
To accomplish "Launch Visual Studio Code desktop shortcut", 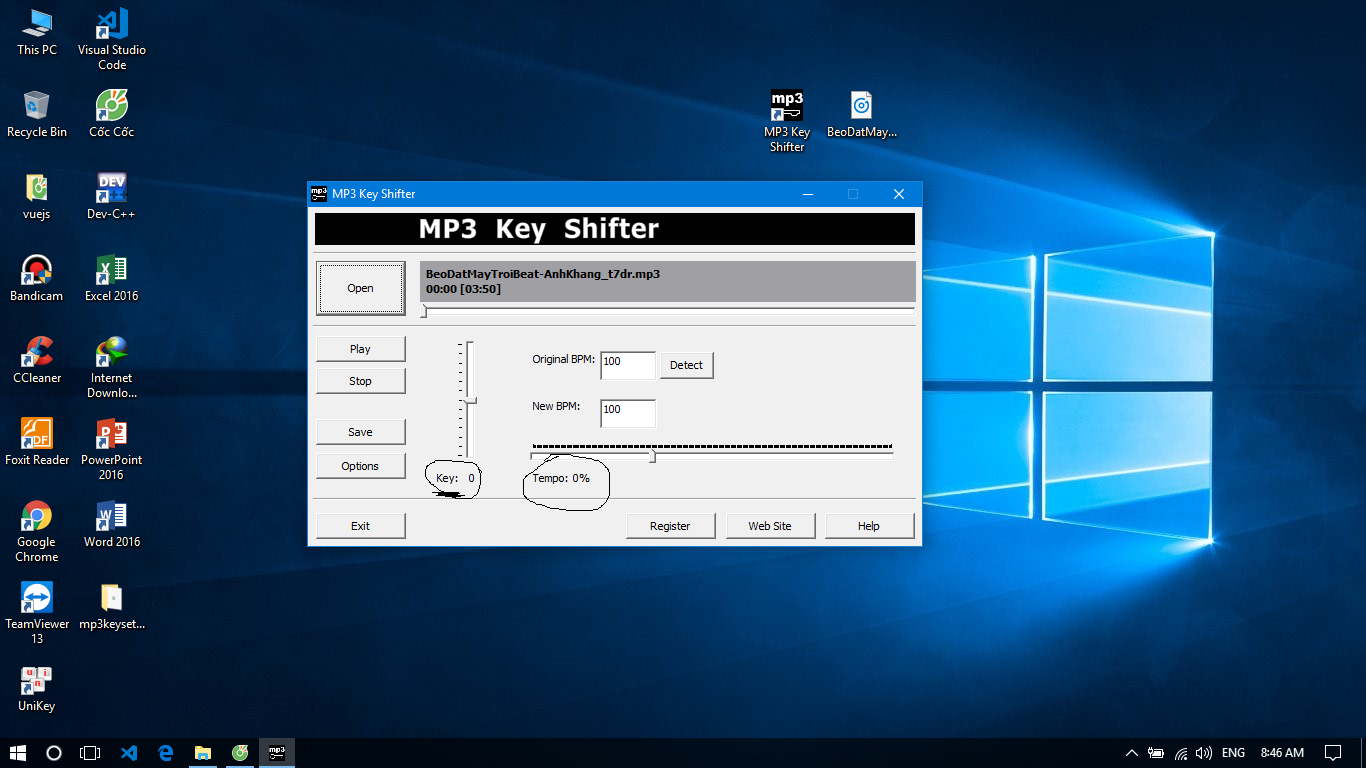I will 112,38.
